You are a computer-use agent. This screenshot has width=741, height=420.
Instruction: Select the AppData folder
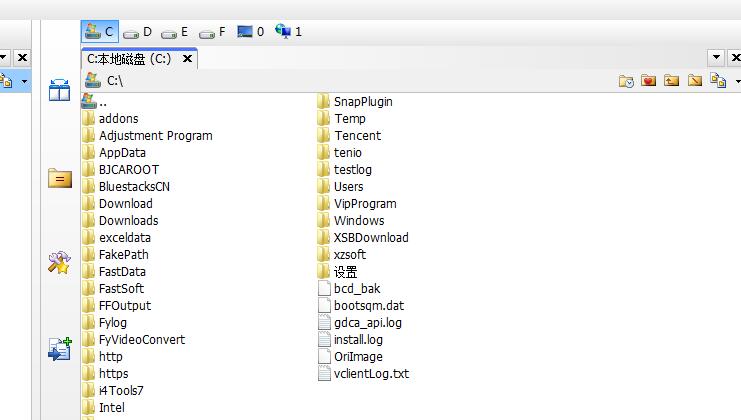click(113, 153)
